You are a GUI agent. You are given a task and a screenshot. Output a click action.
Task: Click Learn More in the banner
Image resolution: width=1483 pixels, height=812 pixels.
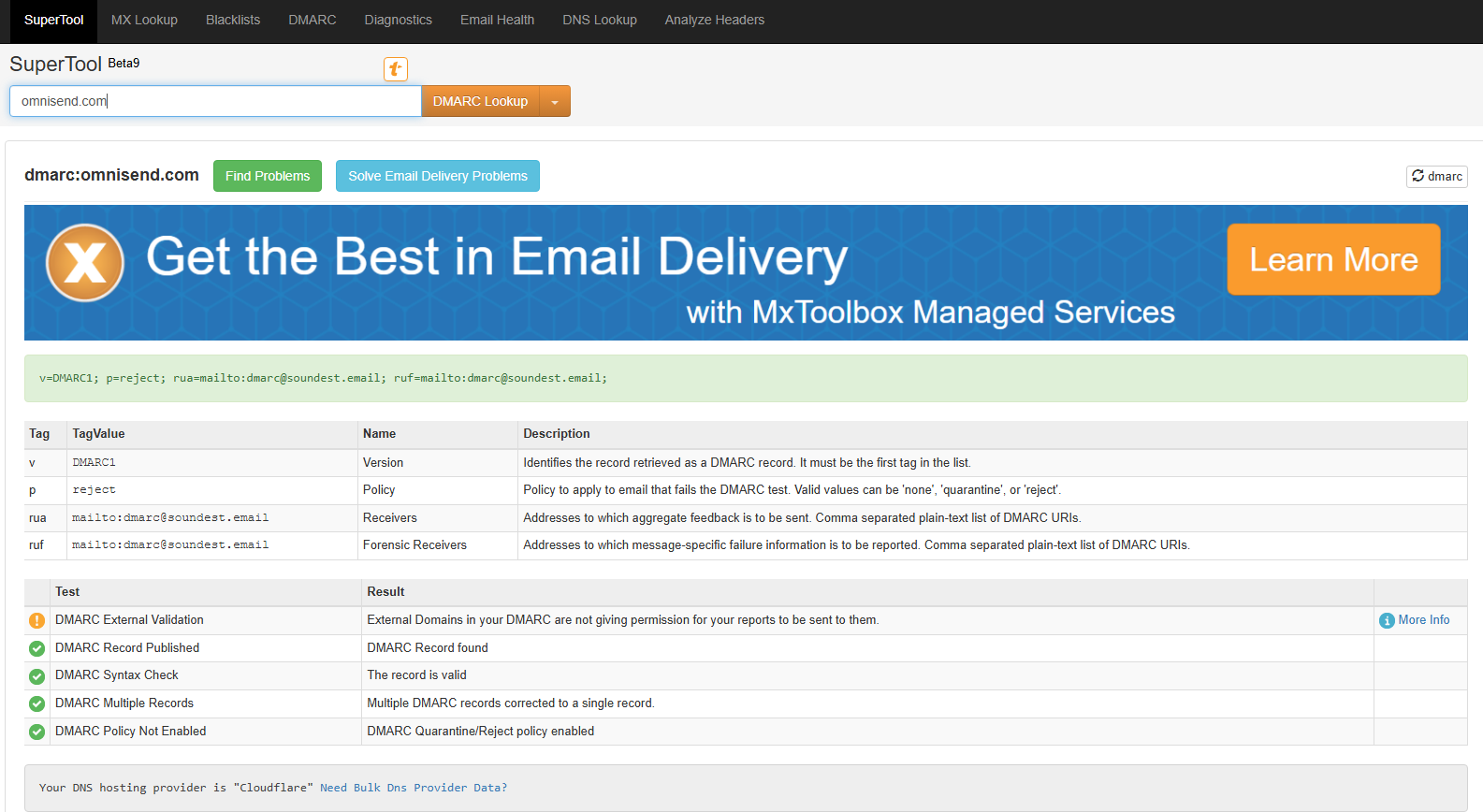pyautogui.click(x=1333, y=259)
